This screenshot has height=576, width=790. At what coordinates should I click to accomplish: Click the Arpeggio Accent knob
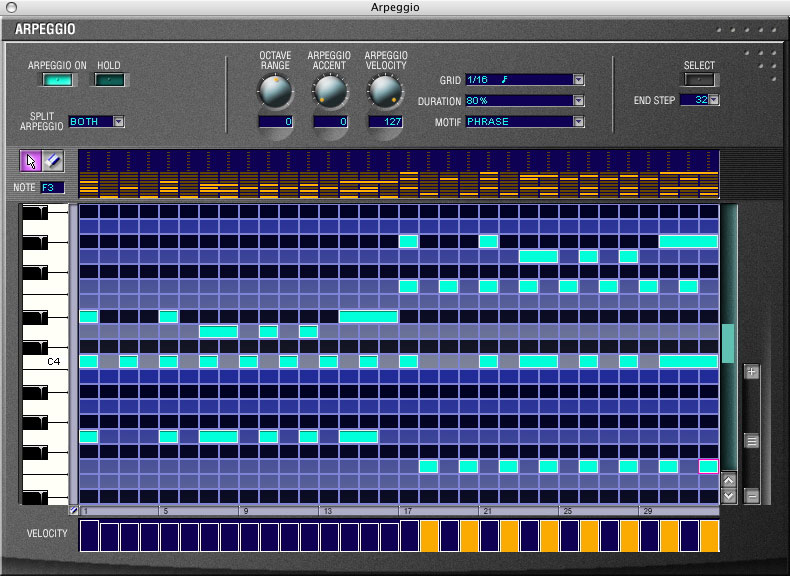click(330, 92)
